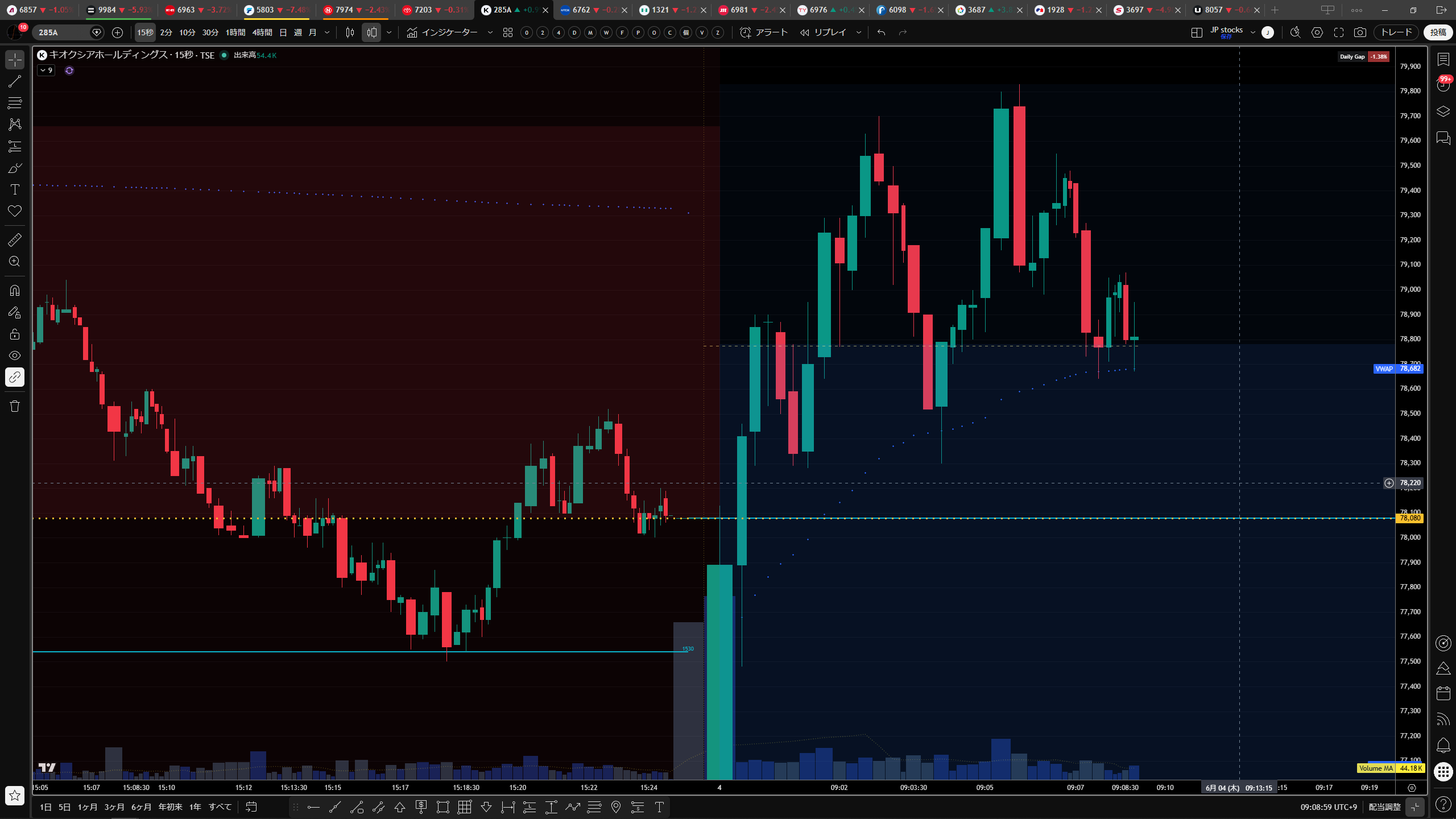The image size is (1456, 819).
Task: Select the brush drawing tool
Action: point(15,168)
